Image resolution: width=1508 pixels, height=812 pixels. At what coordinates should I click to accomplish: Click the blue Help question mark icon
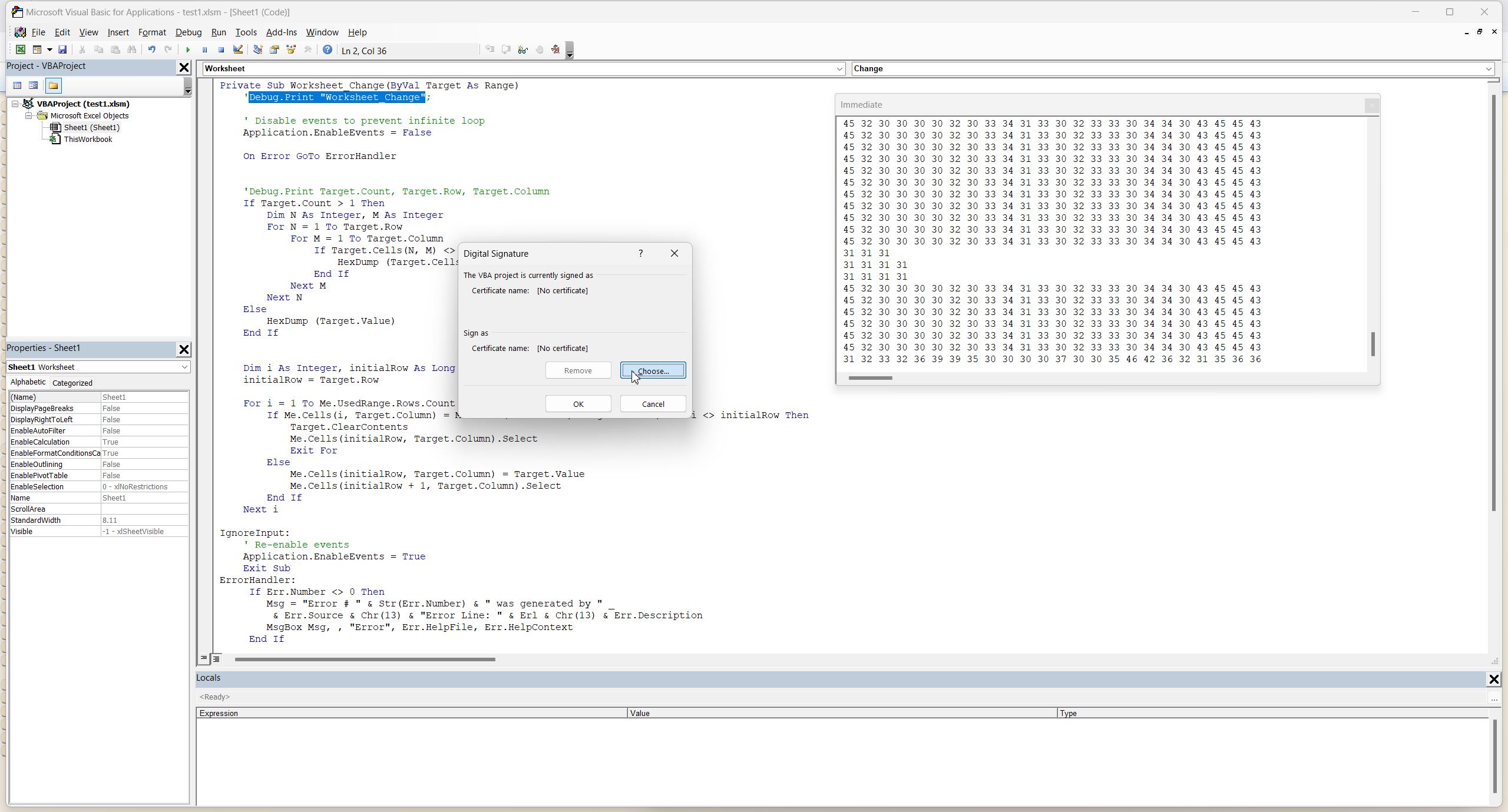[x=328, y=50]
